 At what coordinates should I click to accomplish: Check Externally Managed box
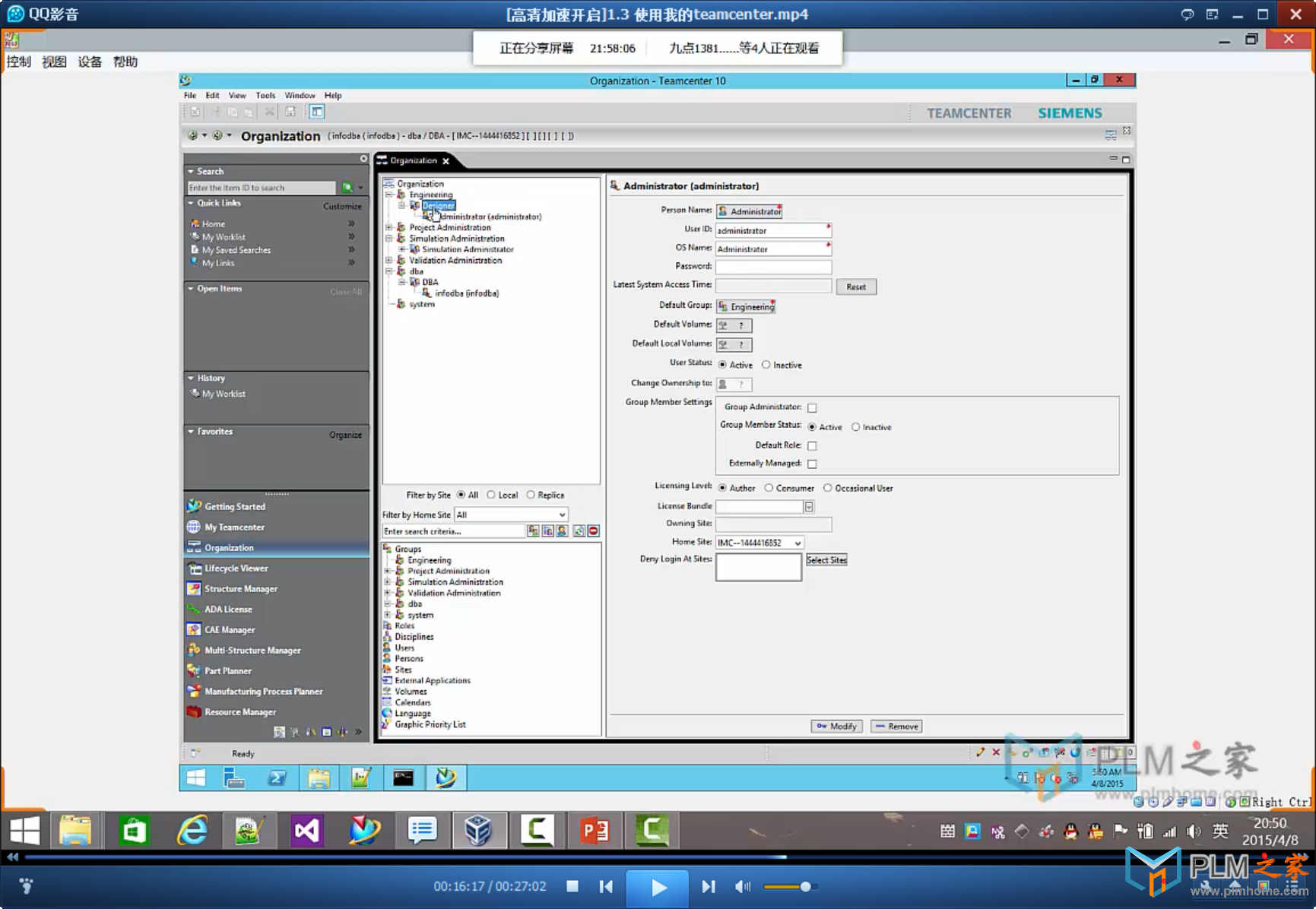(x=812, y=464)
